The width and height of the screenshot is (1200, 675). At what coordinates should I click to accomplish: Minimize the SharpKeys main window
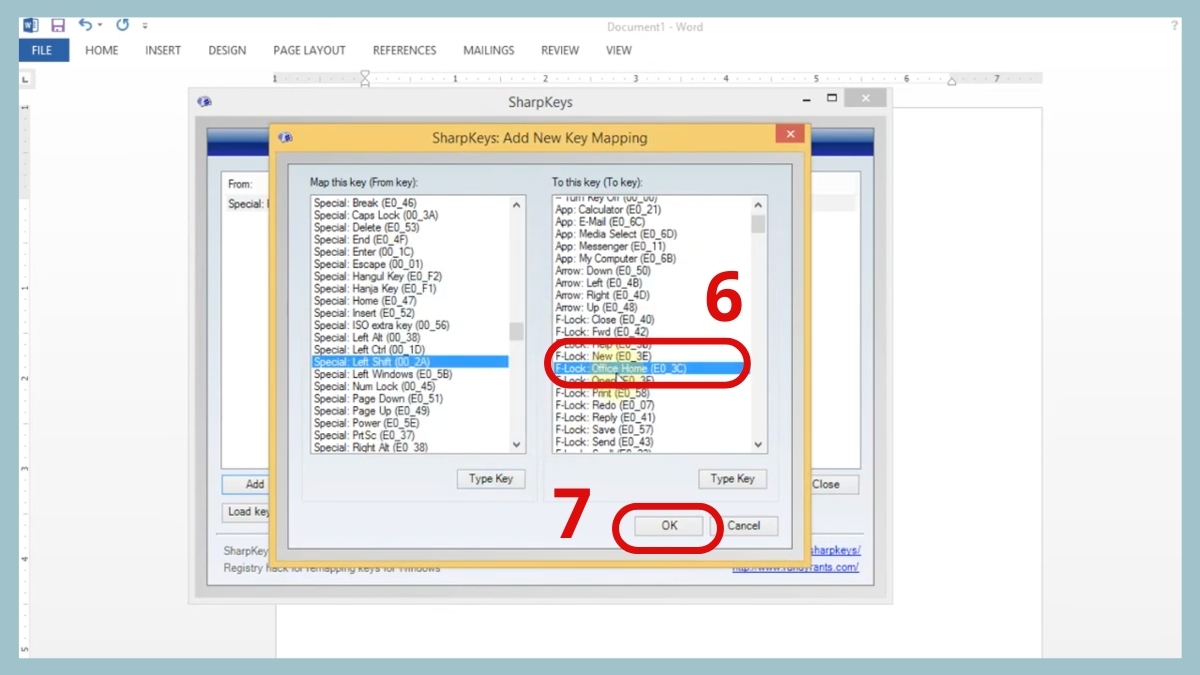pyautogui.click(x=808, y=99)
